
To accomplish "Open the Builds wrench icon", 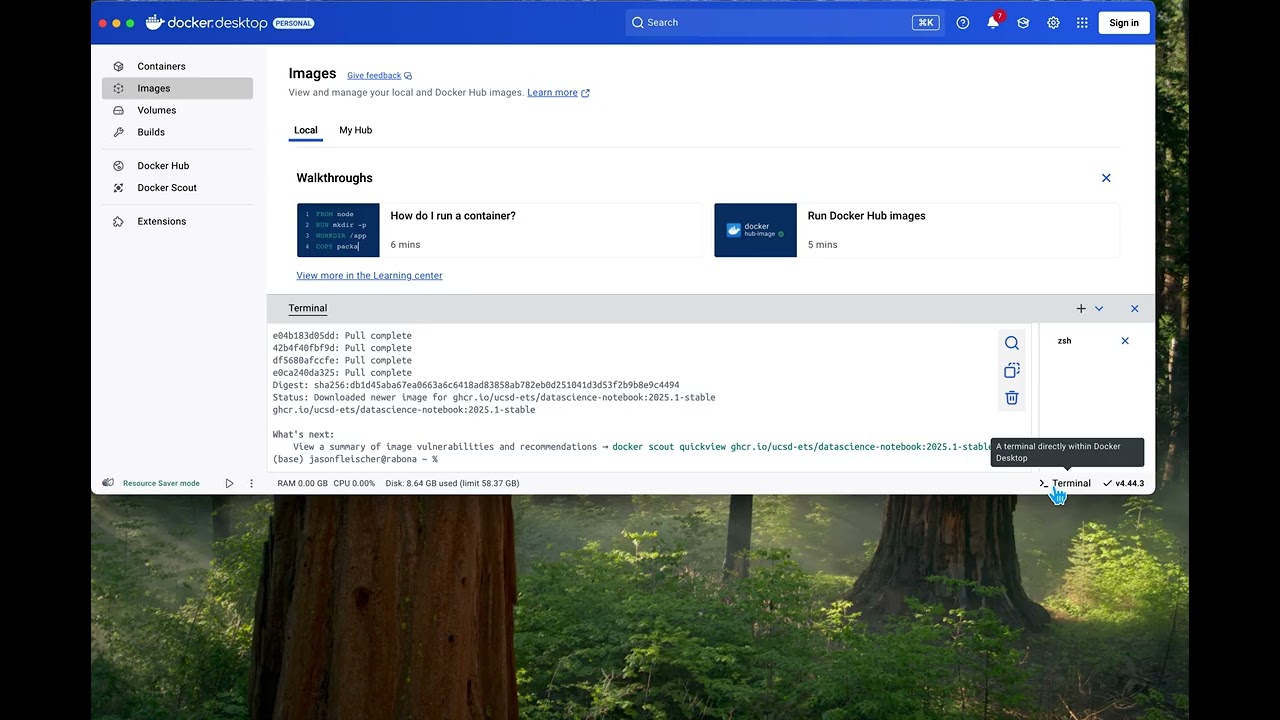I will [x=118, y=132].
